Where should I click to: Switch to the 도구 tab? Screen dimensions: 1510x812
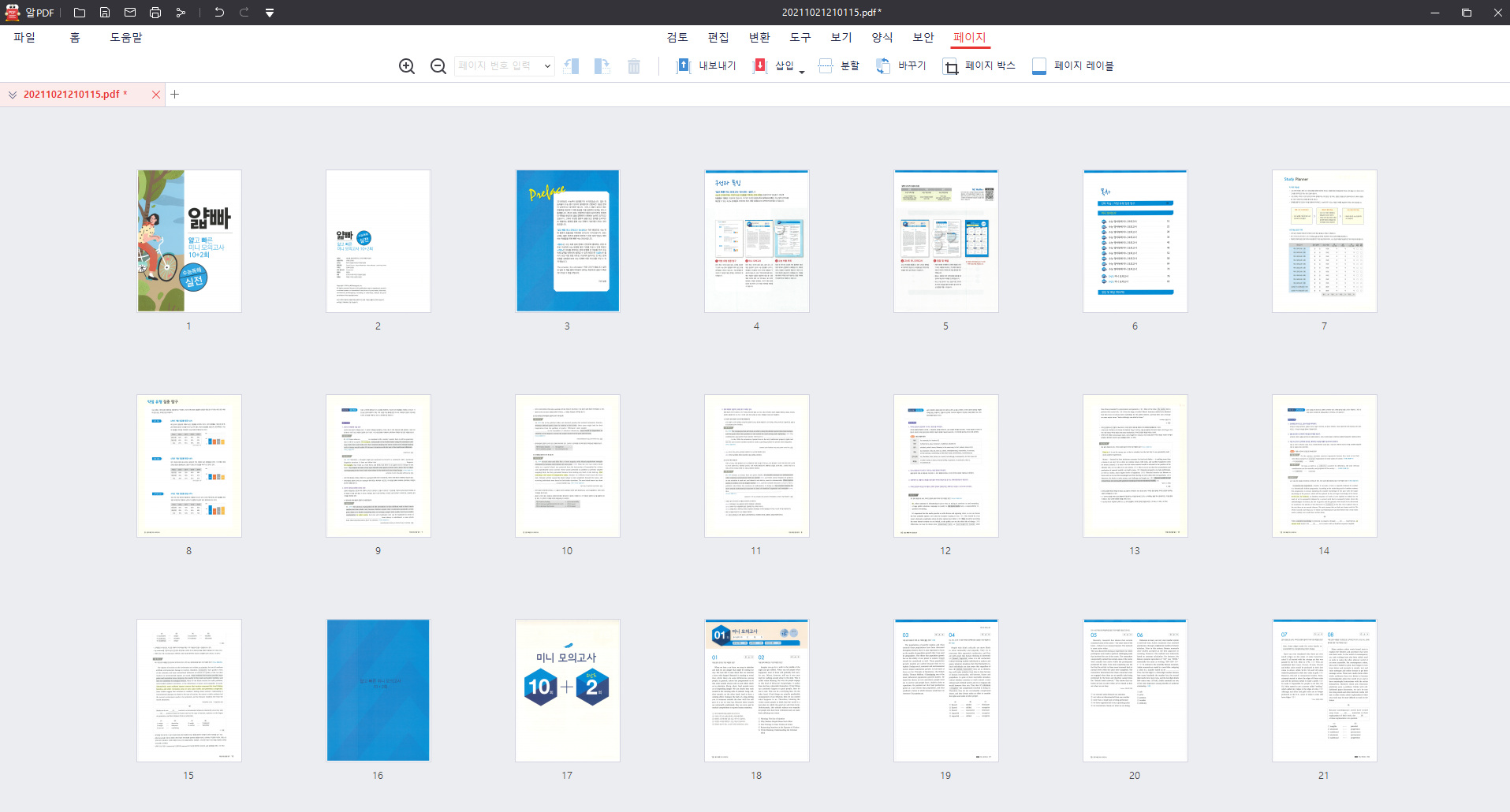(800, 37)
